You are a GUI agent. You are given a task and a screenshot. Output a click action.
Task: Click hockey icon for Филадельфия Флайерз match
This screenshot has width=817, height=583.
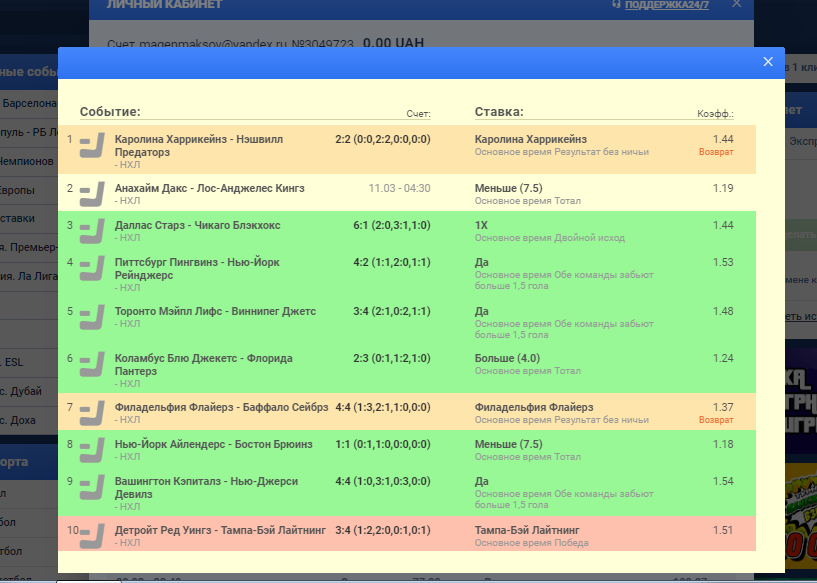(x=92, y=413)
